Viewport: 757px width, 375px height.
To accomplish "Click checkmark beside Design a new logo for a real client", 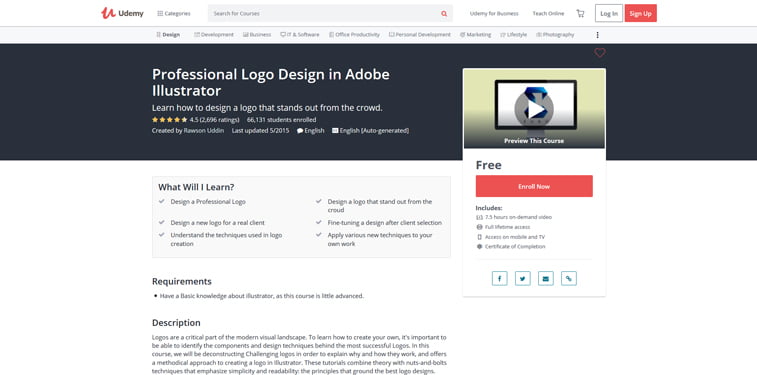I will (161, 222).
